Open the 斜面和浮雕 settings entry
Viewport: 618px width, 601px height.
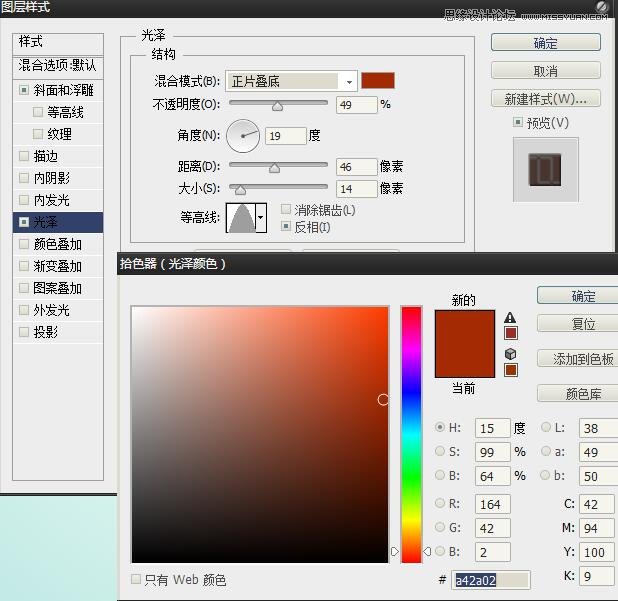click(x=63, y=90)
